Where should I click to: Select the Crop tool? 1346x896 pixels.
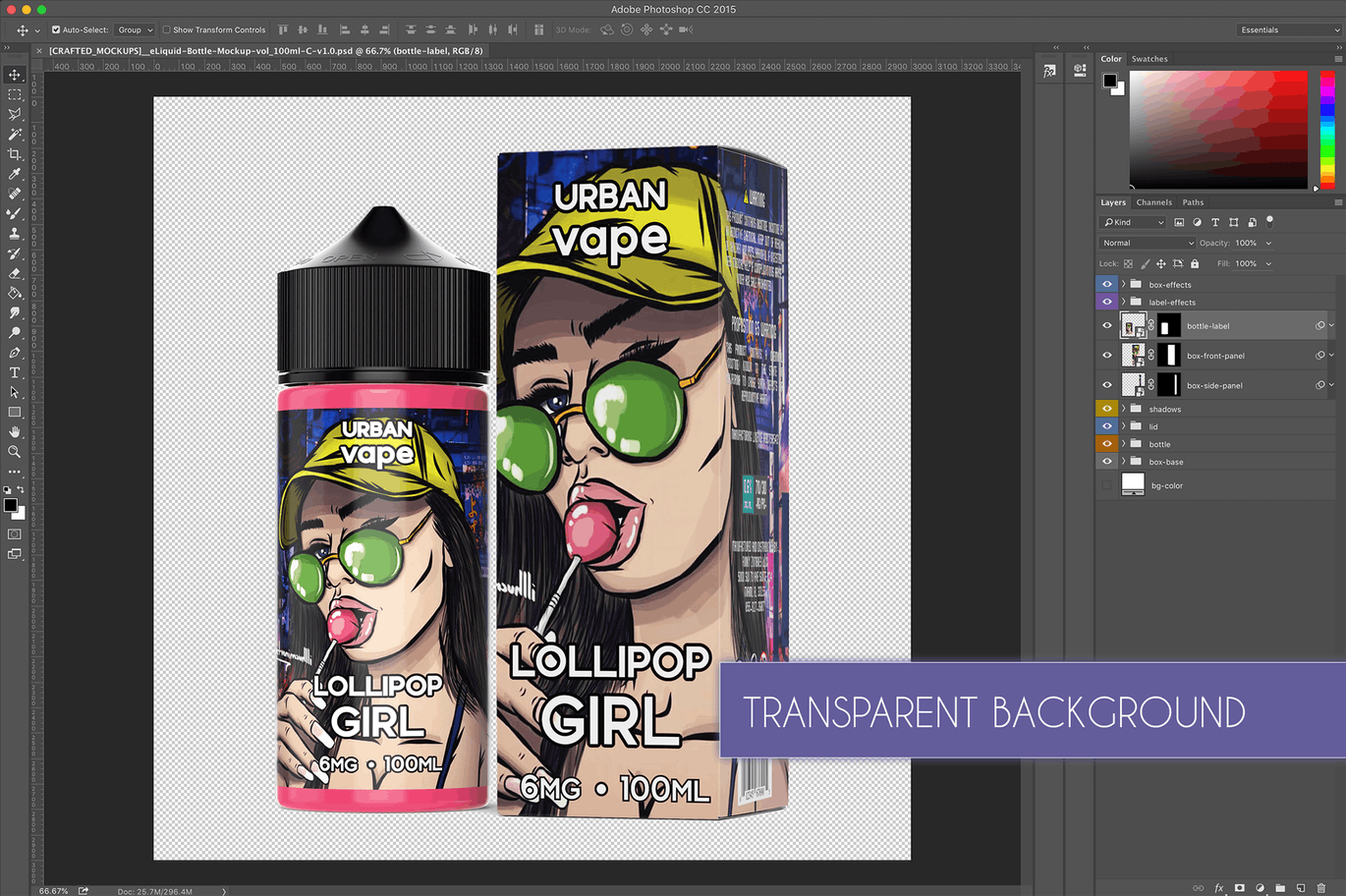coord(14,153)
